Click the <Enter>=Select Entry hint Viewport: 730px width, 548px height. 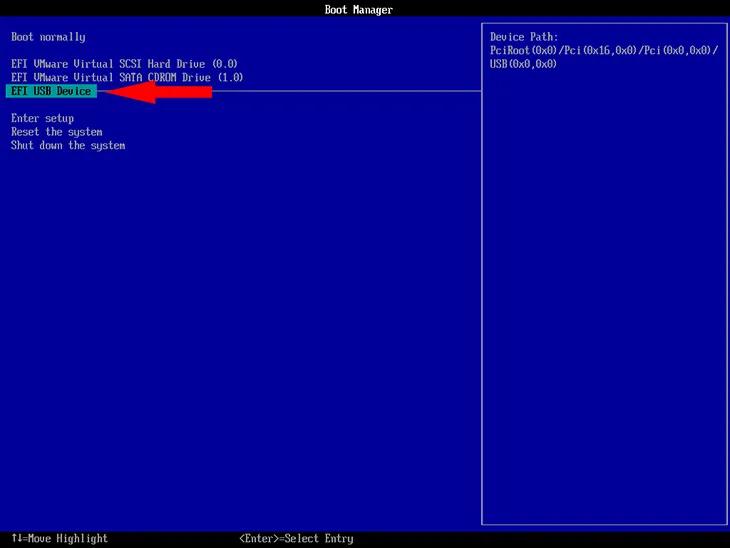296,539
